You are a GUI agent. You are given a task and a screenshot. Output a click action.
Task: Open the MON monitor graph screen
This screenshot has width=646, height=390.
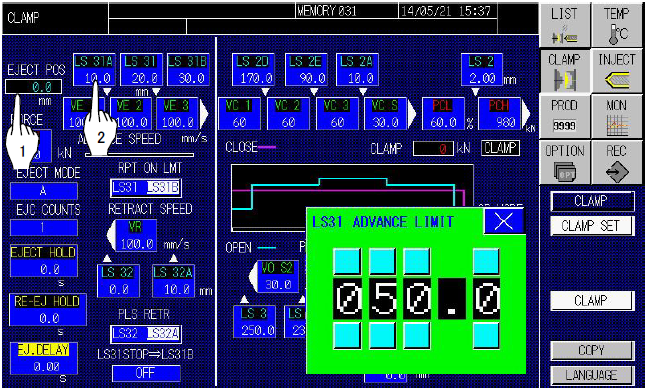tap(617, 117)
